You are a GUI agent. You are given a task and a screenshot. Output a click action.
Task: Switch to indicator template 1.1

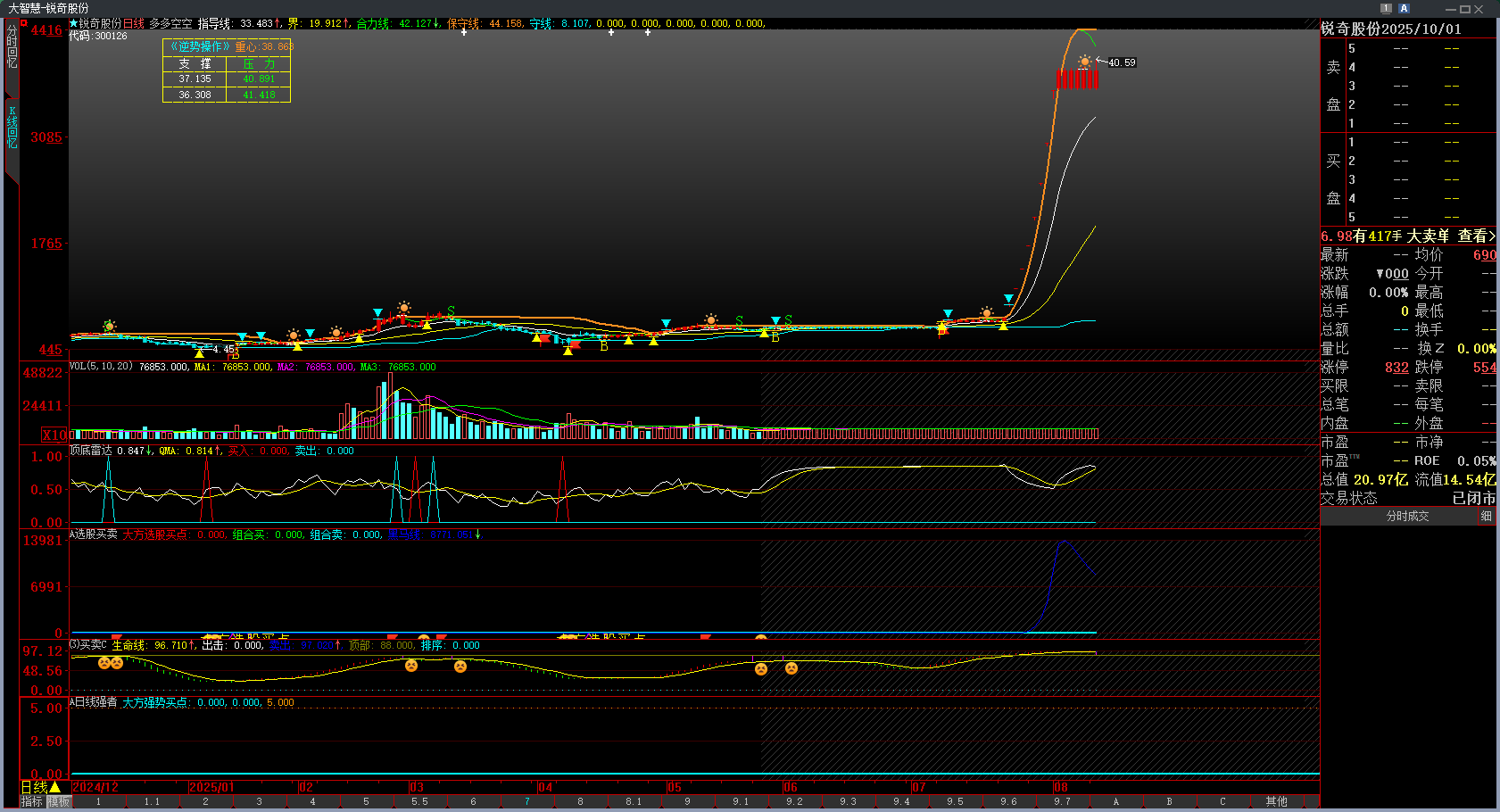[152, 801]
